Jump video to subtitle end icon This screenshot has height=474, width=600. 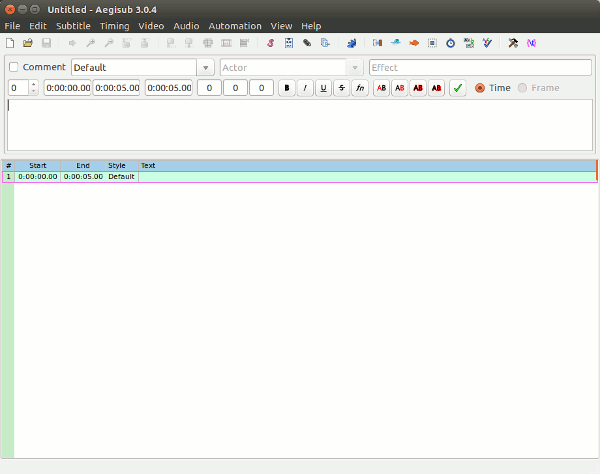[145, 43]
